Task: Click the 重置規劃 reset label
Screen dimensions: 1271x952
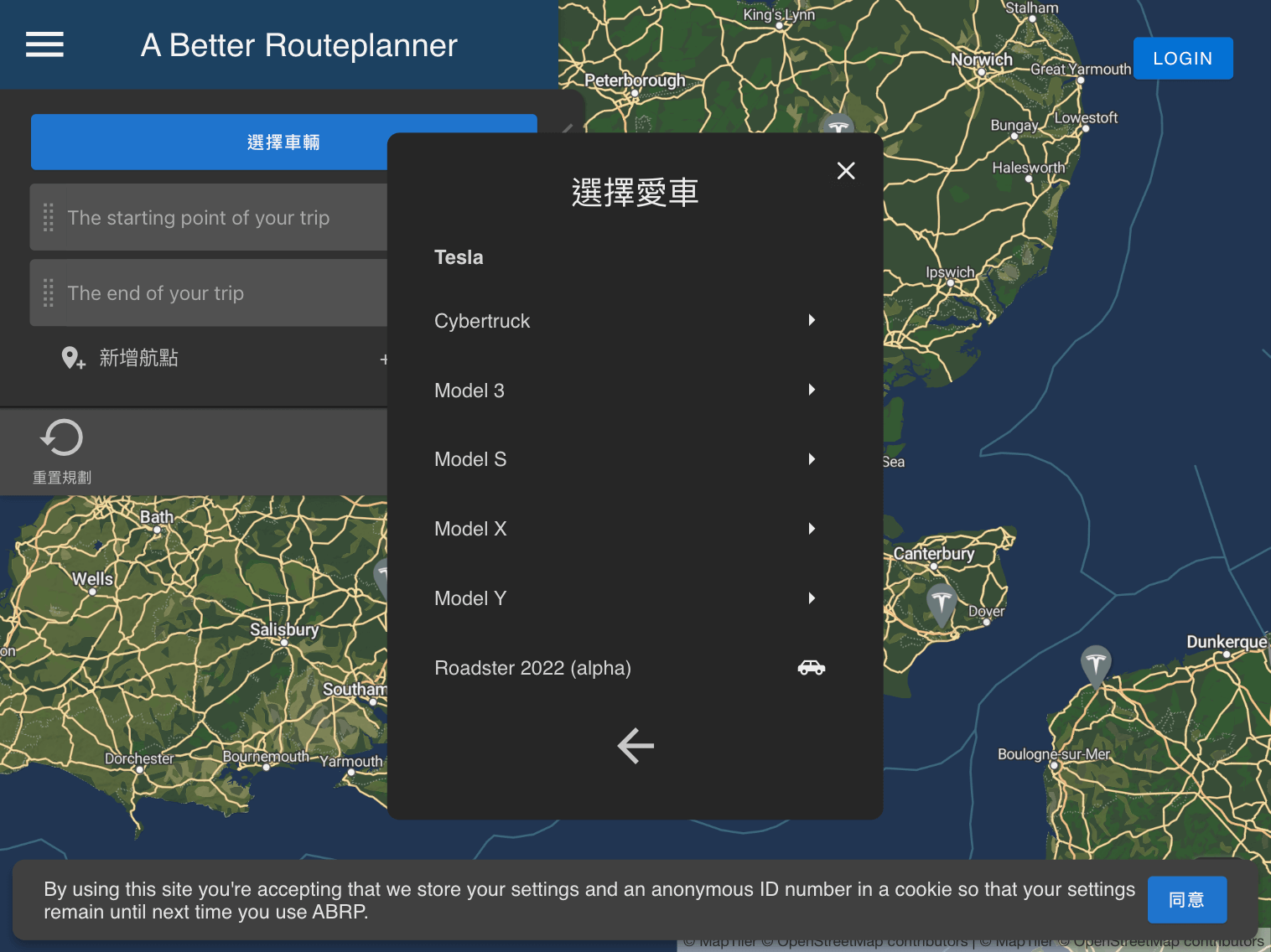Action: pos(62,477)
